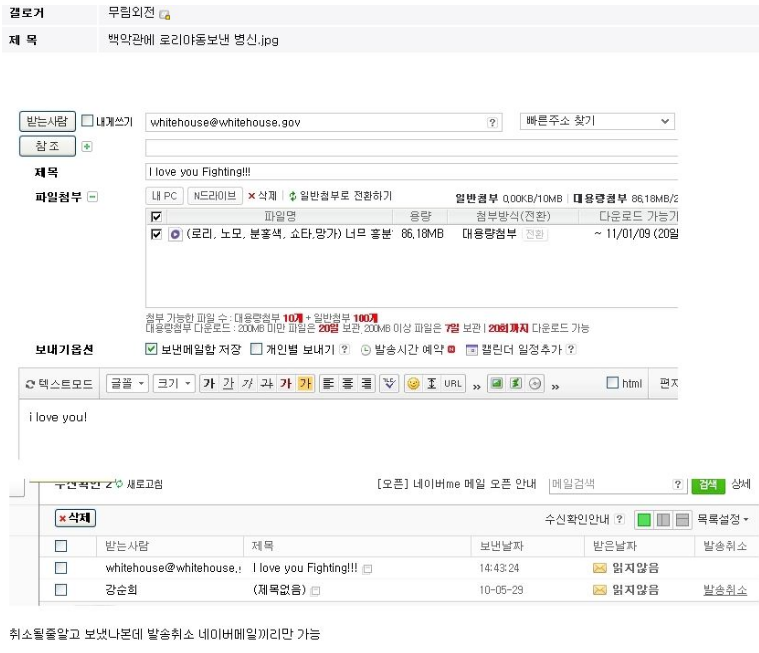Screen dimensions: 759x653
Task: Insert an emoticon smiley
Action: tap(413, 383)
